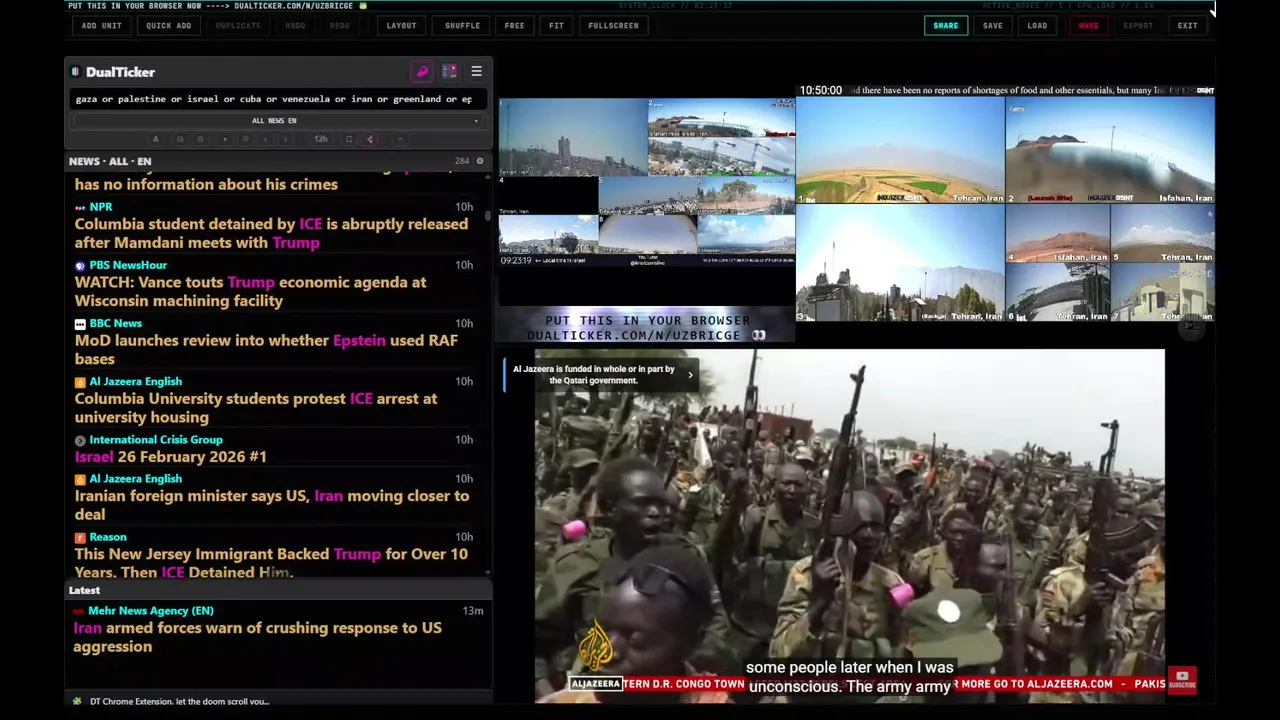Screen dimensions: 1280x720
Task: Click SAVE in top toolbar
Action: 992,25
